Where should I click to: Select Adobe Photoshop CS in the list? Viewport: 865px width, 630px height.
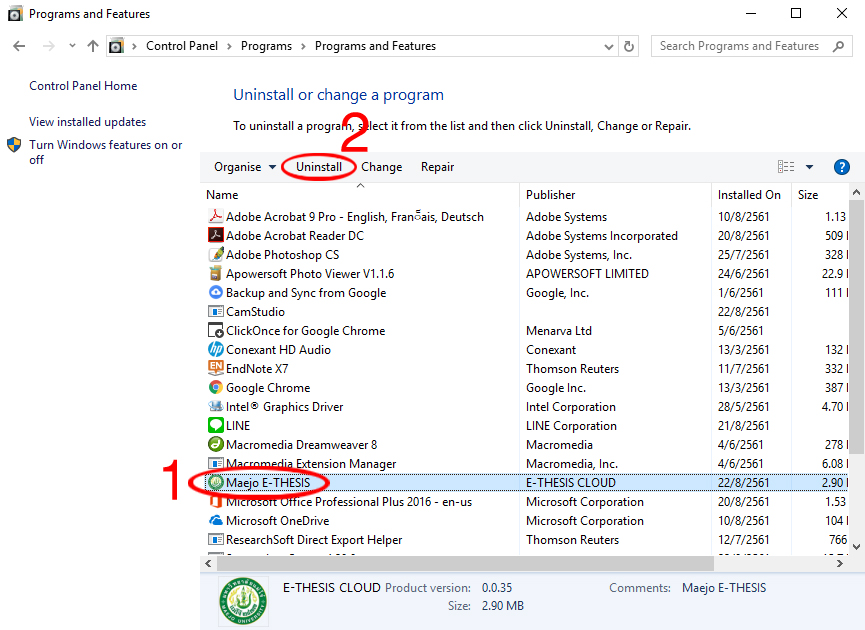coord(282,254)
